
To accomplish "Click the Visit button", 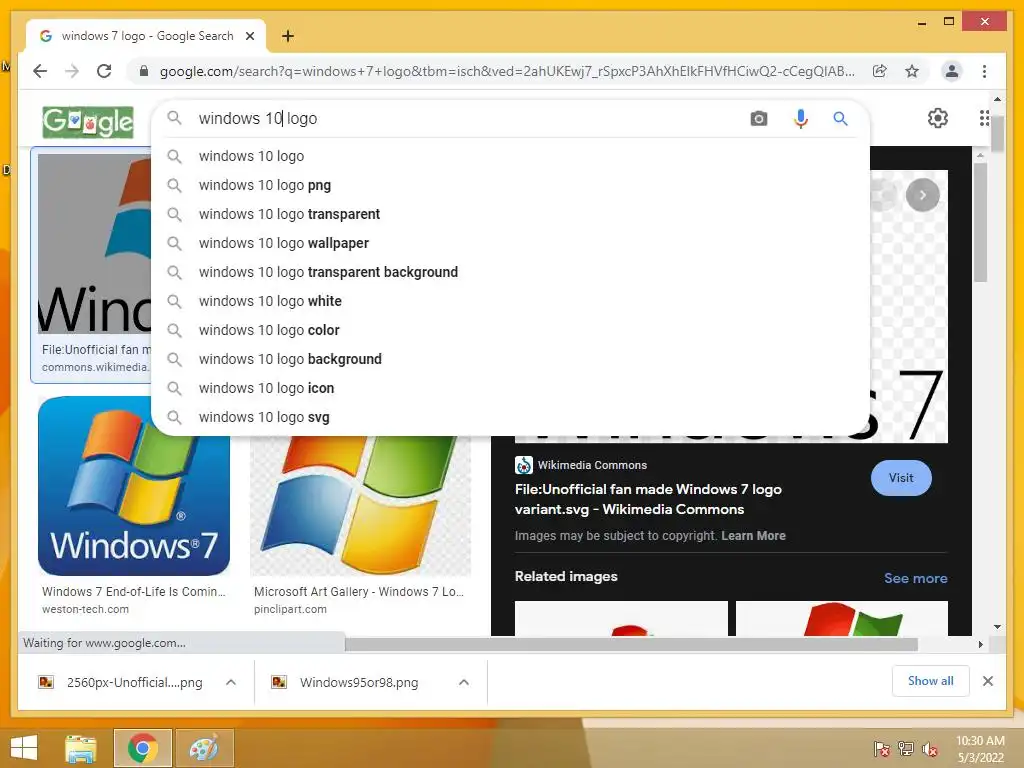I will [x=901, y=478].
